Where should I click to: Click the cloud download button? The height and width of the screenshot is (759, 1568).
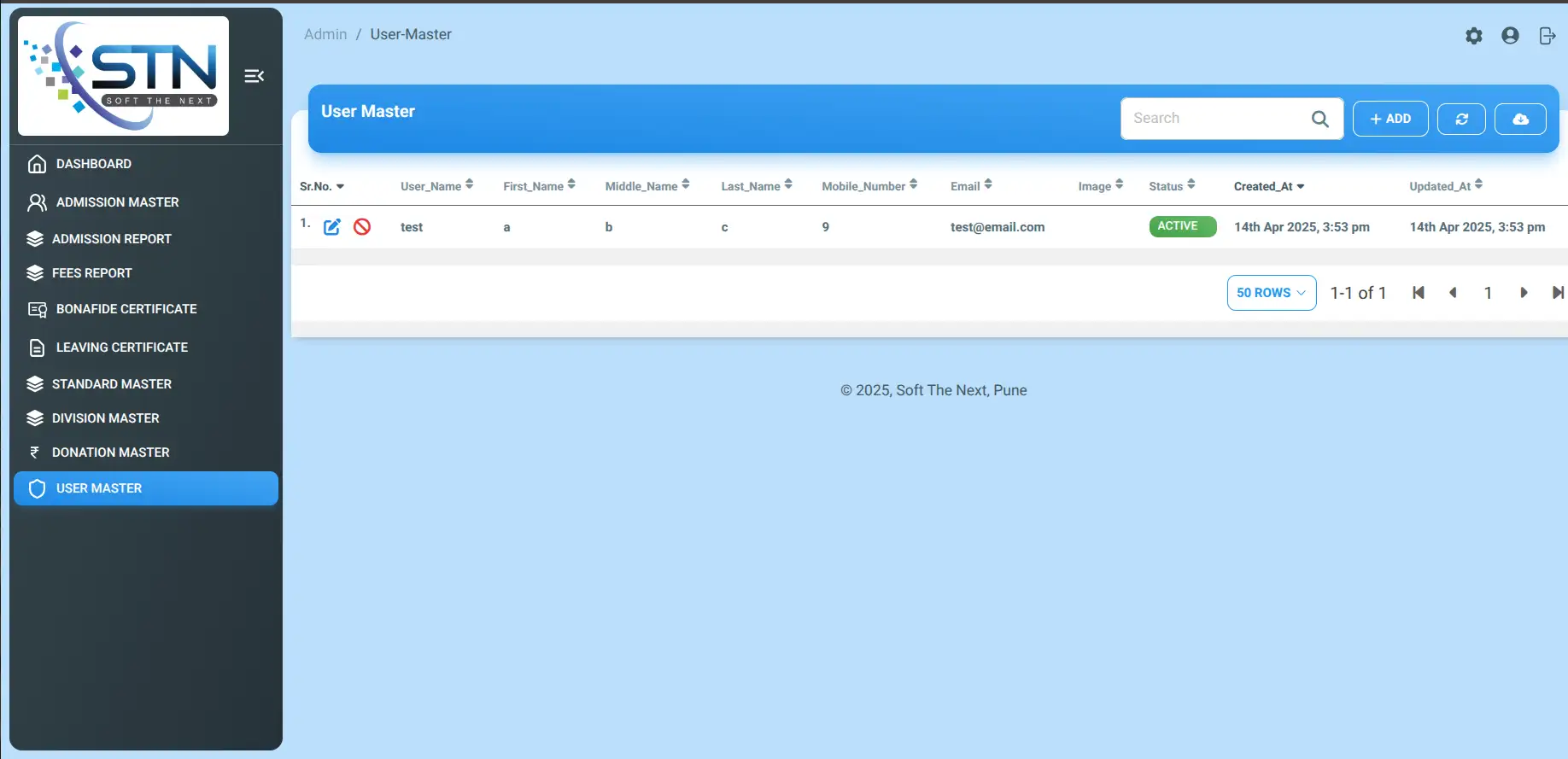(1520, 119)
